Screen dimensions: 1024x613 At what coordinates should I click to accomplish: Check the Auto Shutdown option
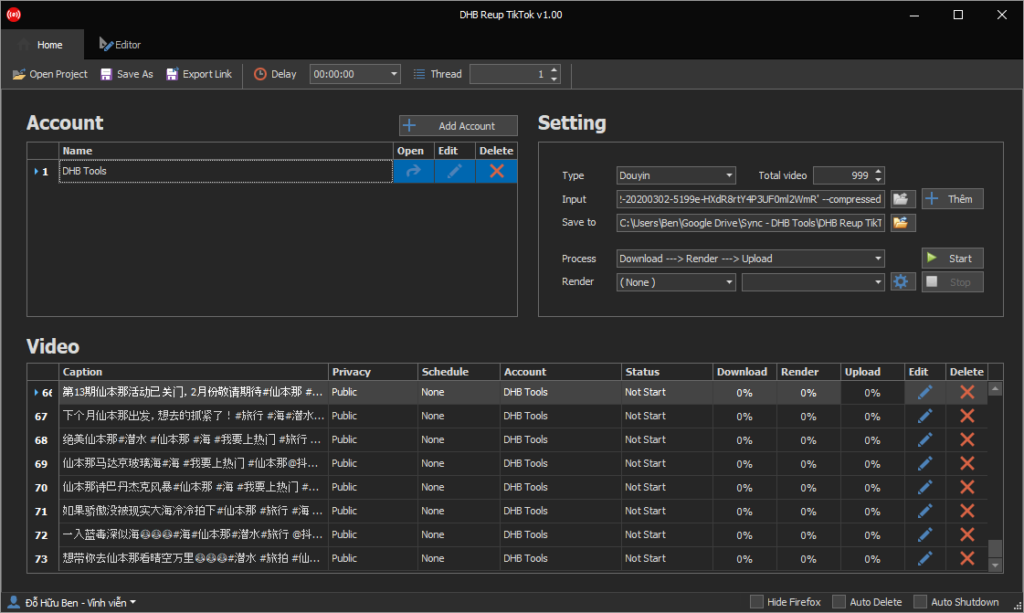(920, 602)
